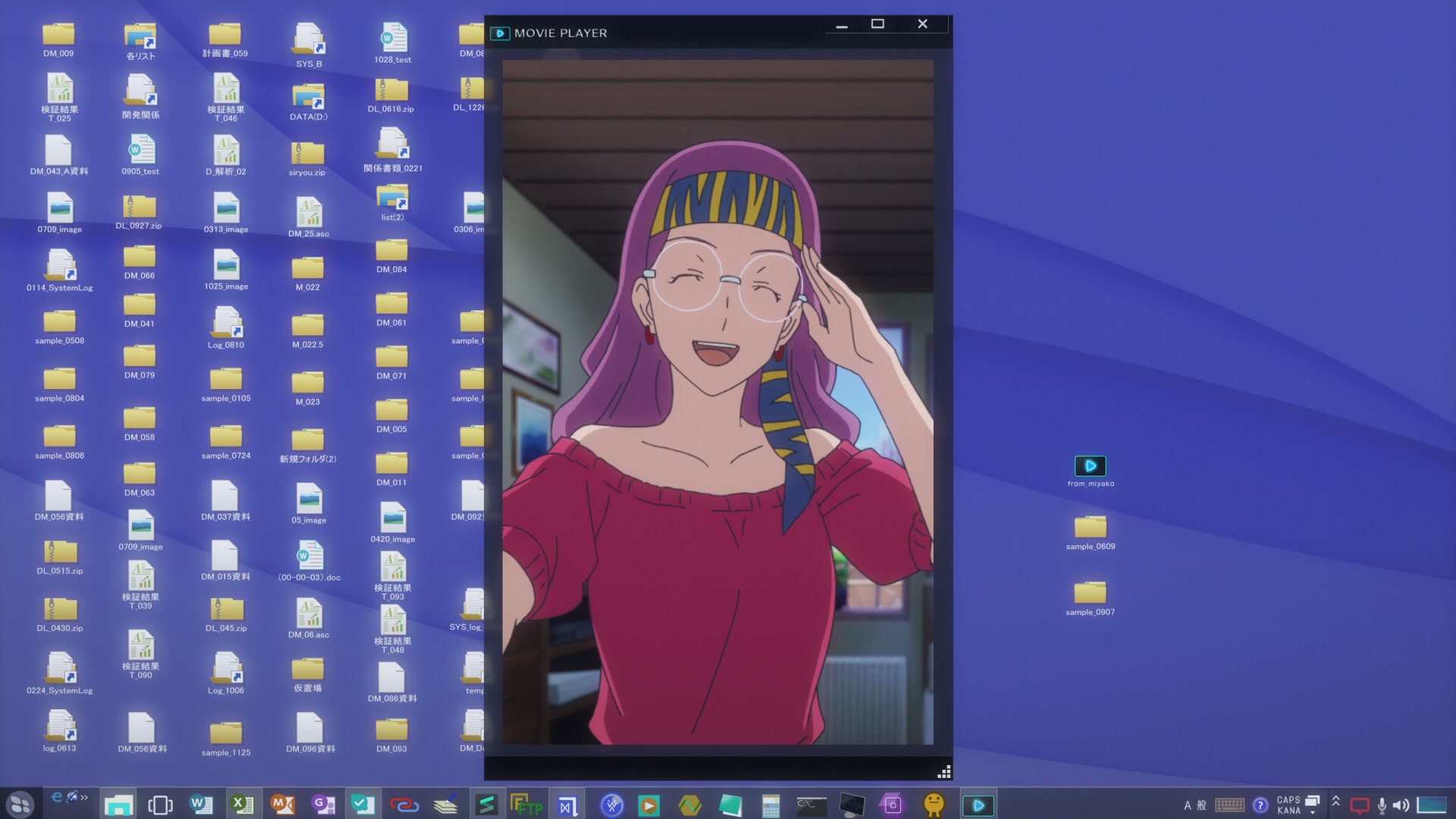Open the command prompt taskbar icon
This screenshot has height=819, width=1456.
click(811, 805)
